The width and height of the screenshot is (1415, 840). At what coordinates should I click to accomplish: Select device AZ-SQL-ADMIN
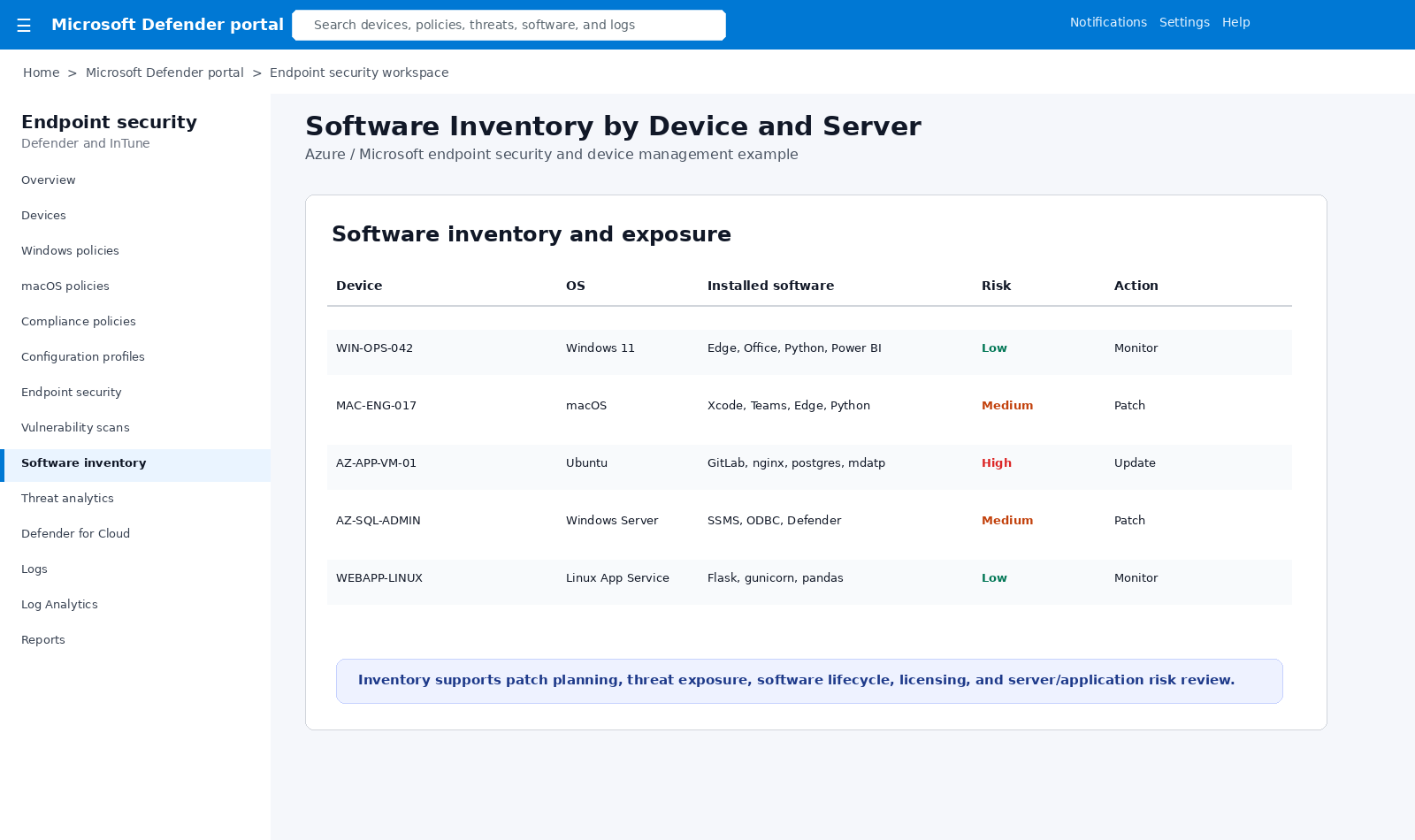click(379, 521)
